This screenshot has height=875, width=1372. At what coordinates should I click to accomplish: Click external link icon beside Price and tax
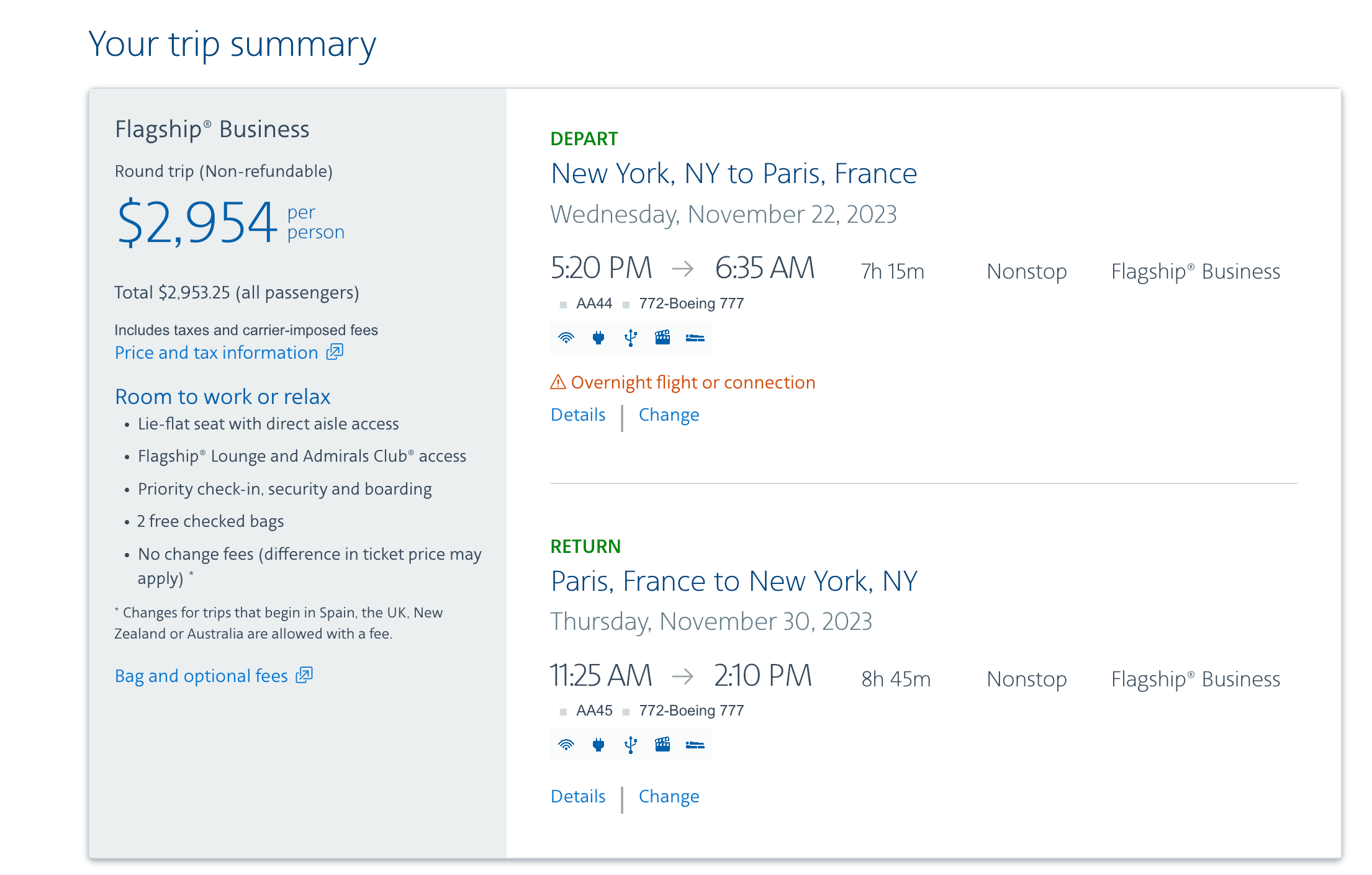point(335,352)
